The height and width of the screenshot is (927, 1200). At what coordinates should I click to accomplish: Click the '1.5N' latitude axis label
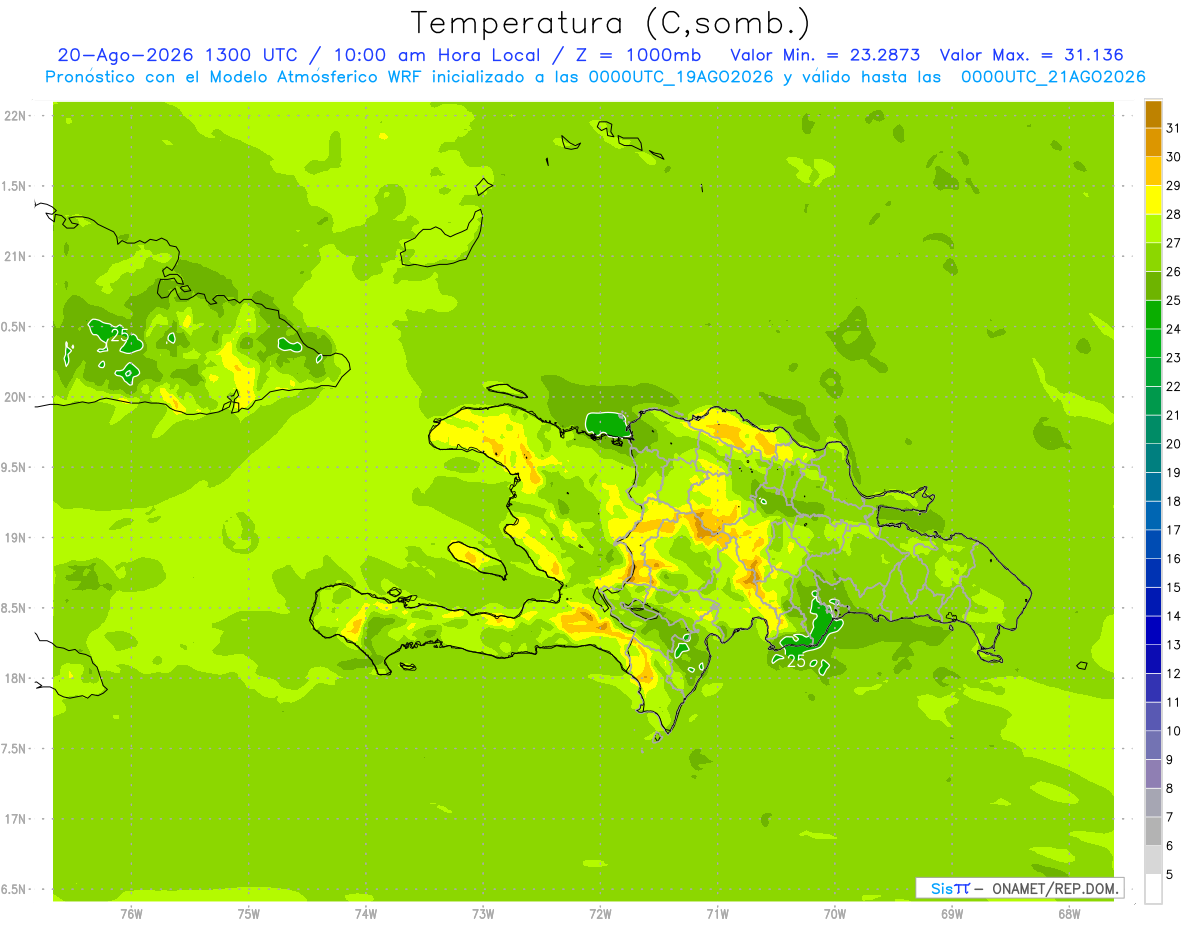(15, 186)
